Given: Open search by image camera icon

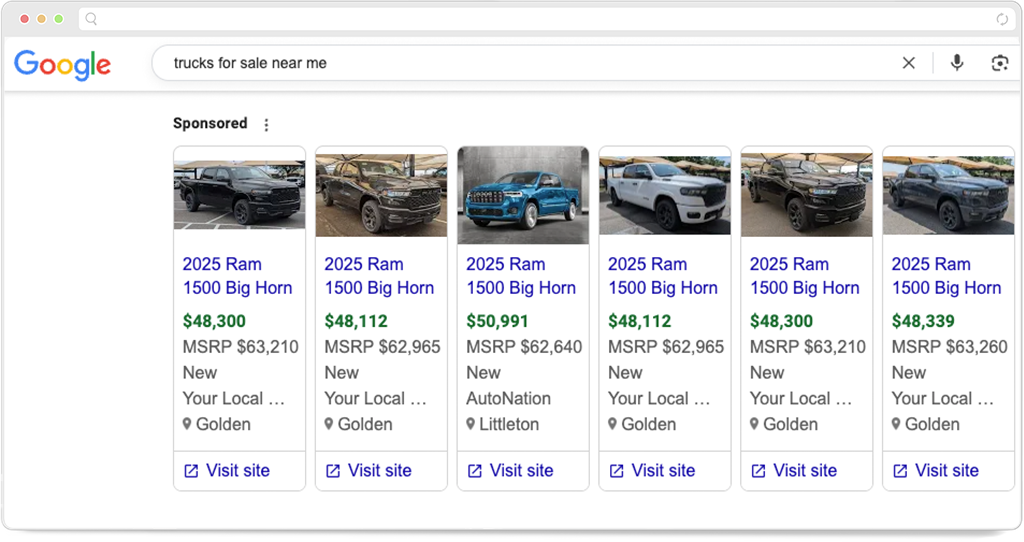Looking at the screenshot, I should click(1000, 63).
